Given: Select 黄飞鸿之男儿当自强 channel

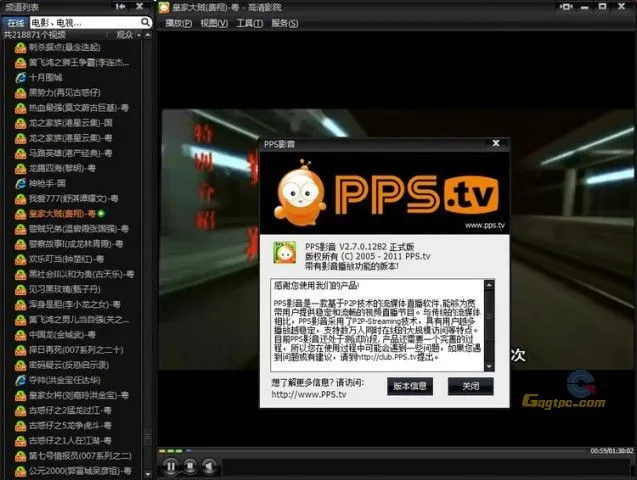Looking at the screenshot, I should [79, 320].
